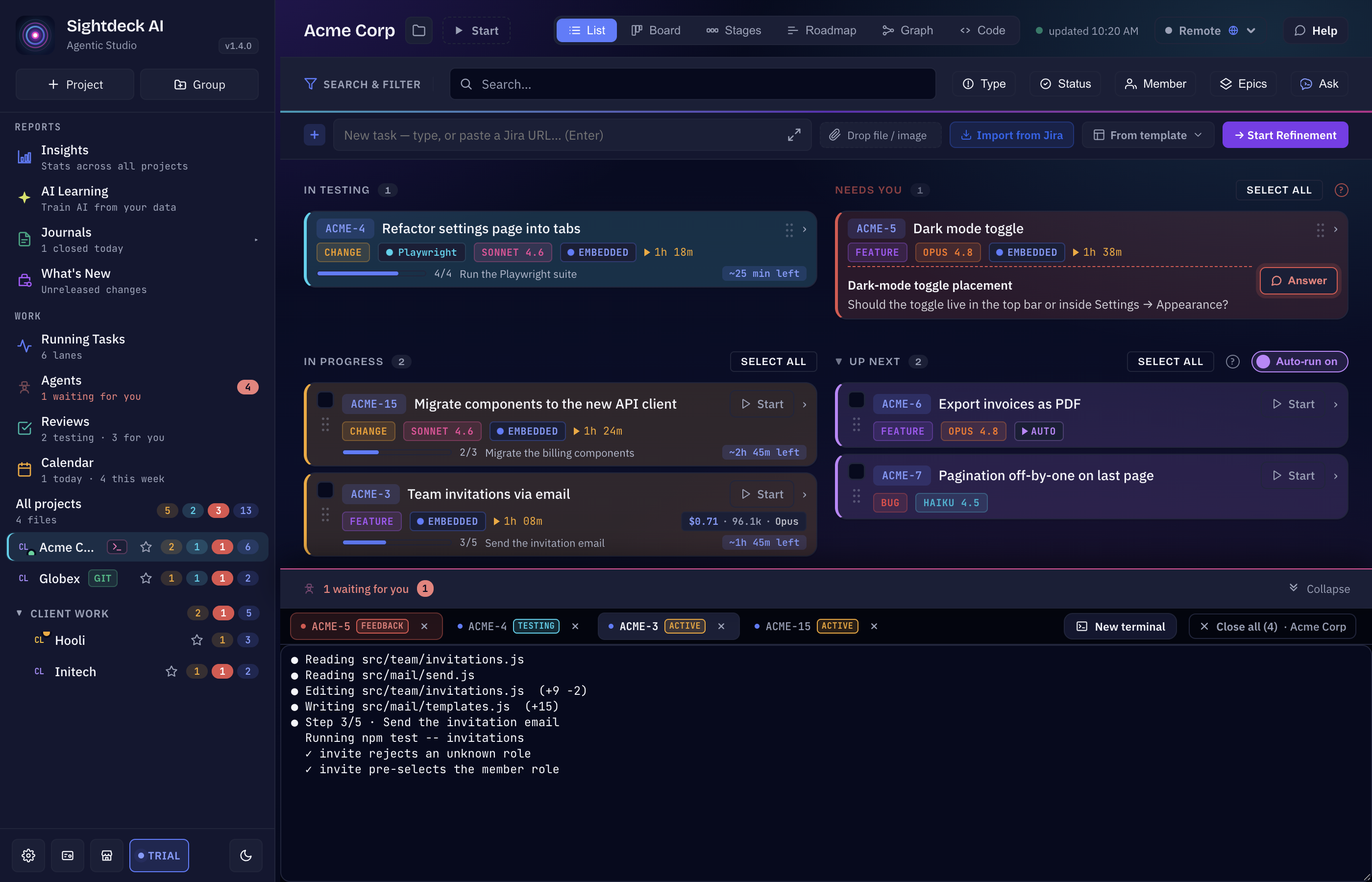Toggle the TRIAL badge button
This screenshot has height=882, width=1372.
click(159, 855)
